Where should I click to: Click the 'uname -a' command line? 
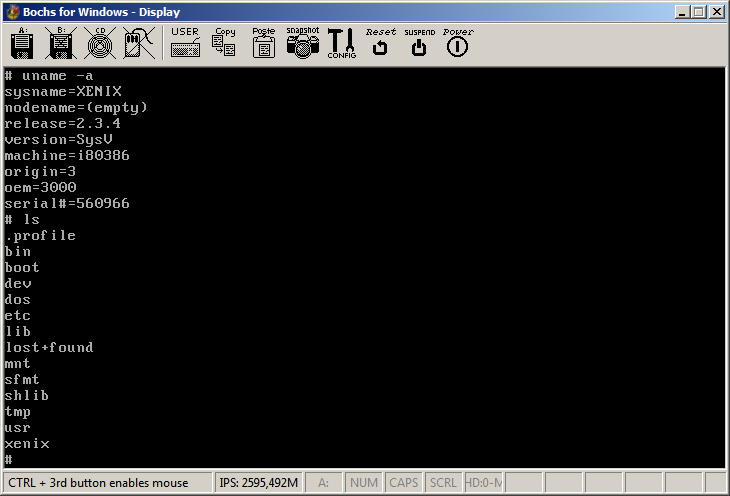click(x=49, y=75)
